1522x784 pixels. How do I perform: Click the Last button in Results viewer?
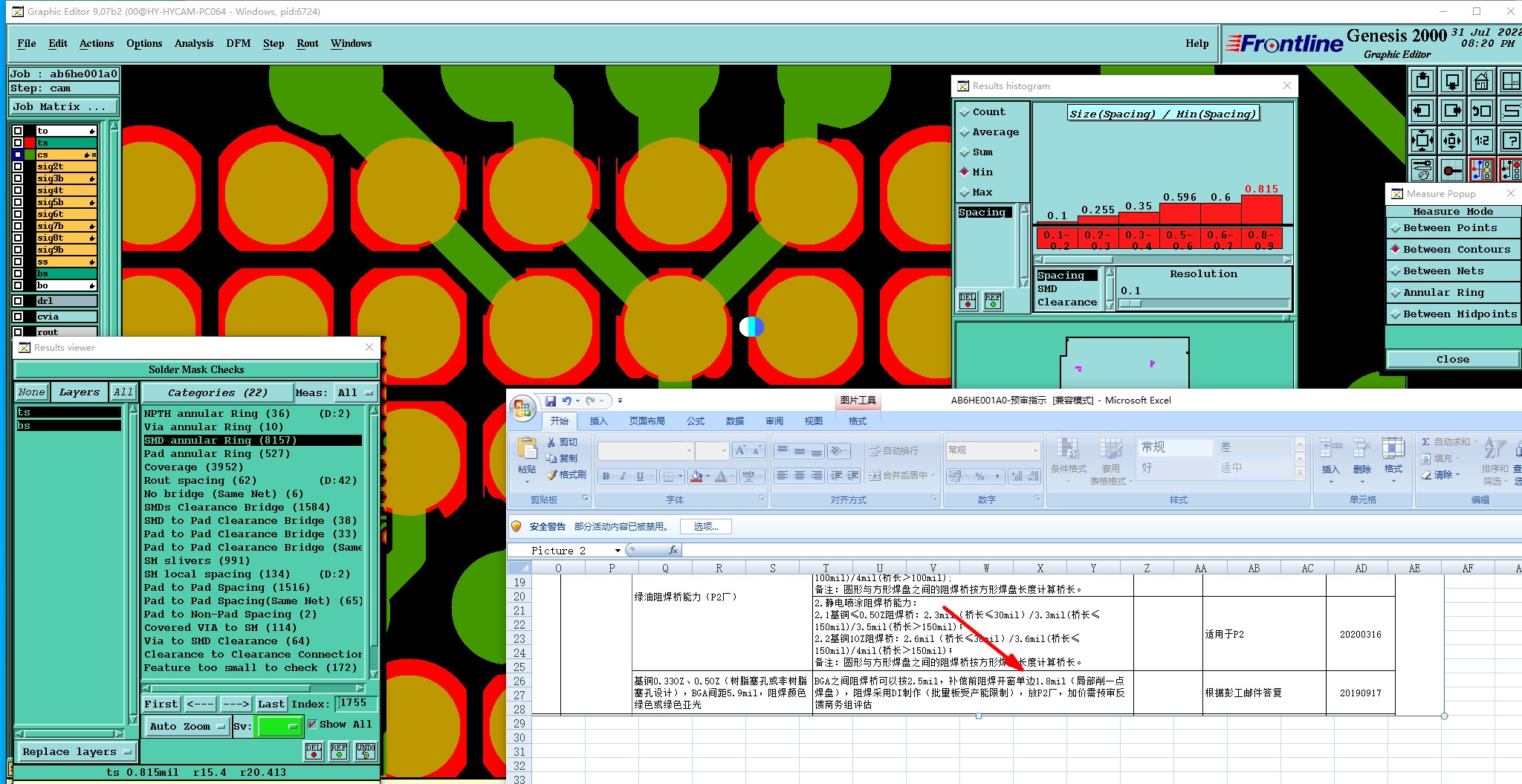(x=271, y=704)
